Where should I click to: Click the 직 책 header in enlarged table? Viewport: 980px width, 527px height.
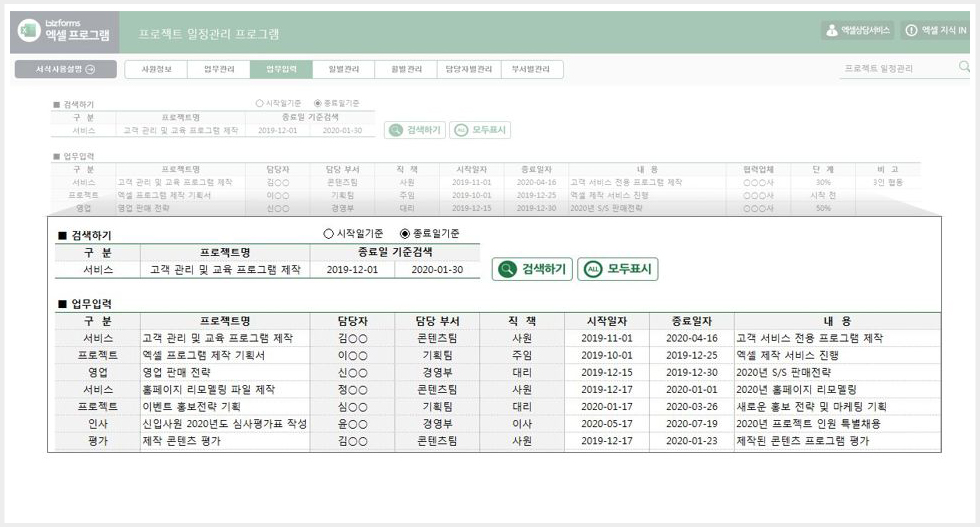pyautogui.click(x=522, y=321)
